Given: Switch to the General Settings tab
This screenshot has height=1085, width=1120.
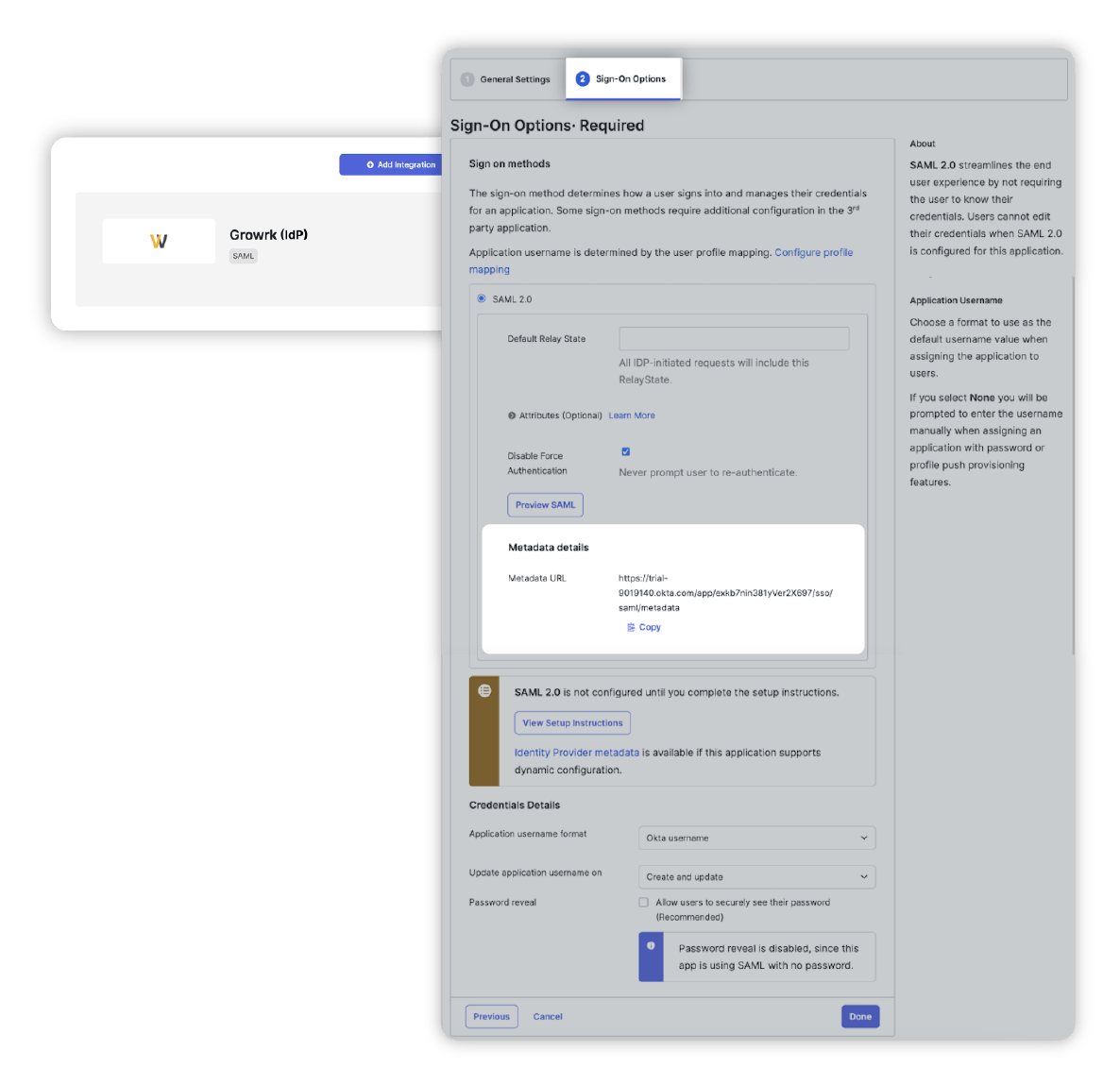Looking at the screenshot, I should [515, 79].
